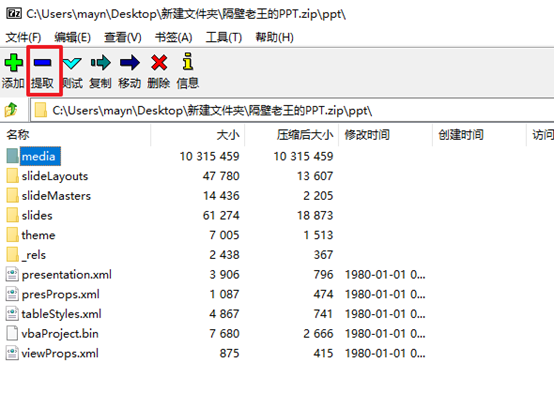Viewport: 554px width, 408px height.
Task: Open the 查看(V) menu
Action: click(123, 37)
